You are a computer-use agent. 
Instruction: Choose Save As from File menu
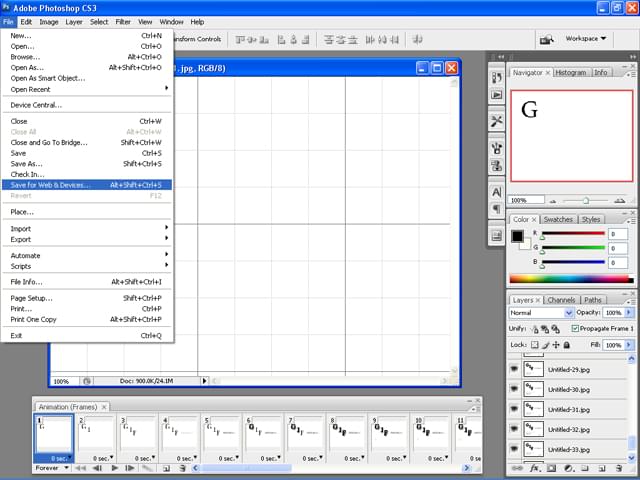87,164
